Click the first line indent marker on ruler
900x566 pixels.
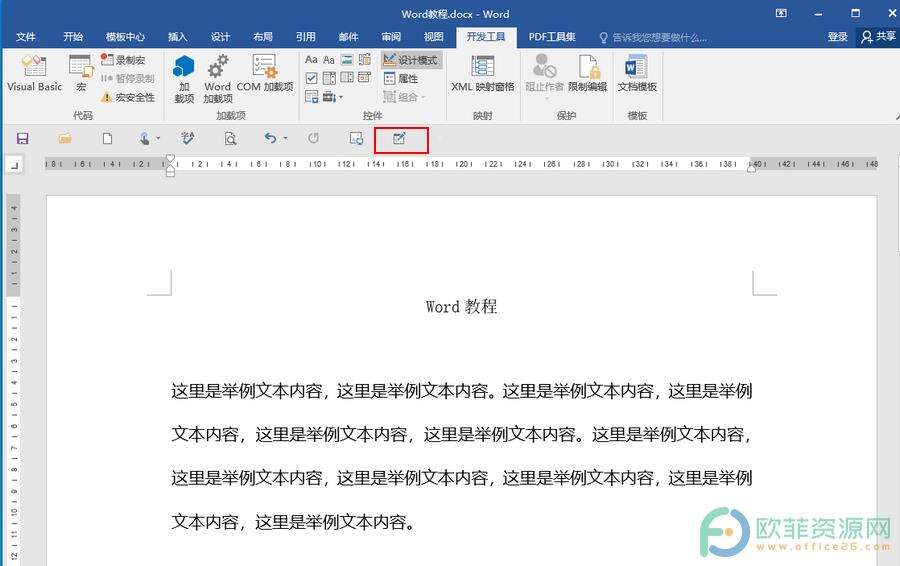point(170,158)
